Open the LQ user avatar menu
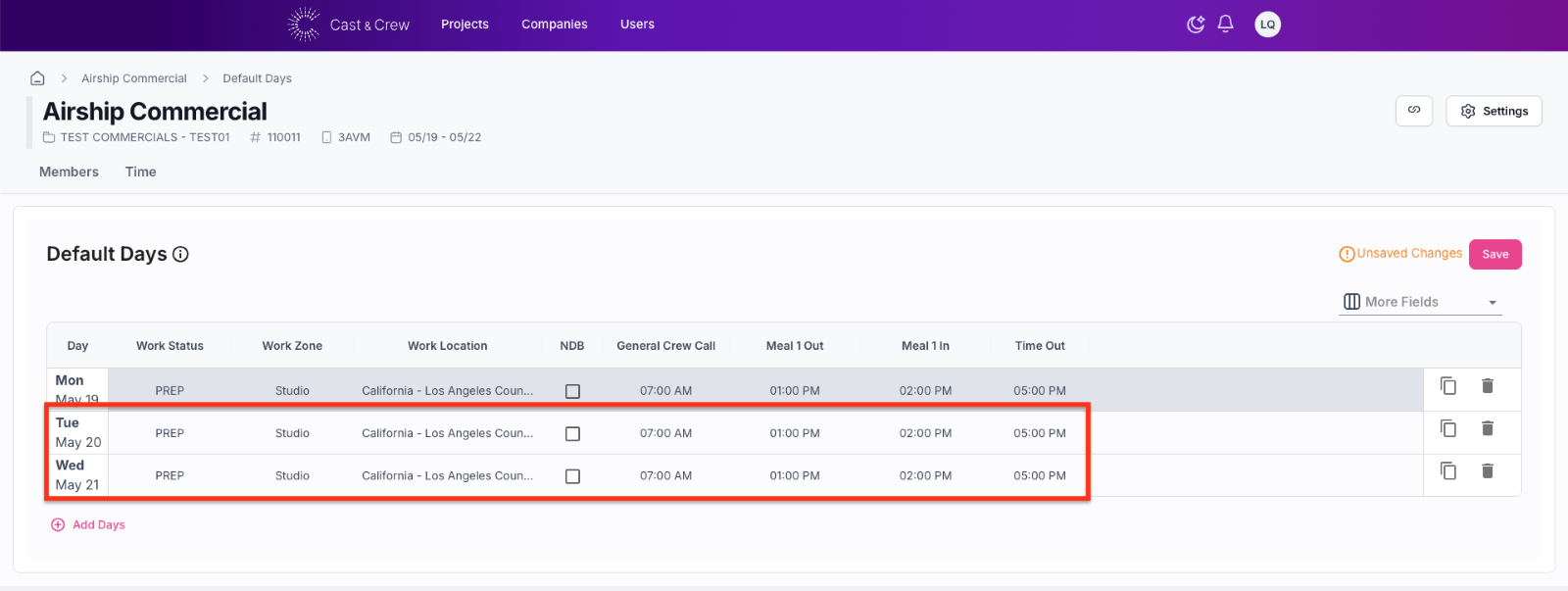This screenshot has width=1568, height=591. tap(1268, 25)
